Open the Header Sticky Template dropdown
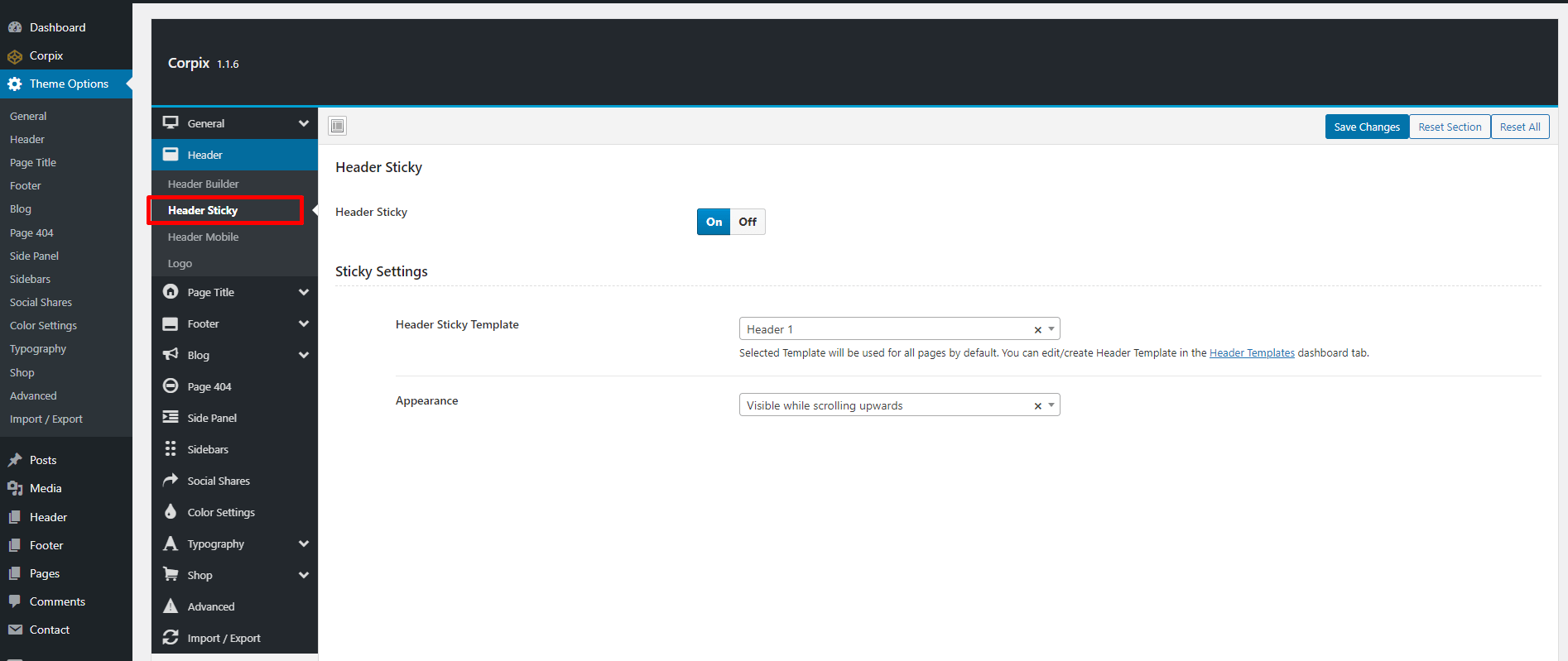 point(899,329)
